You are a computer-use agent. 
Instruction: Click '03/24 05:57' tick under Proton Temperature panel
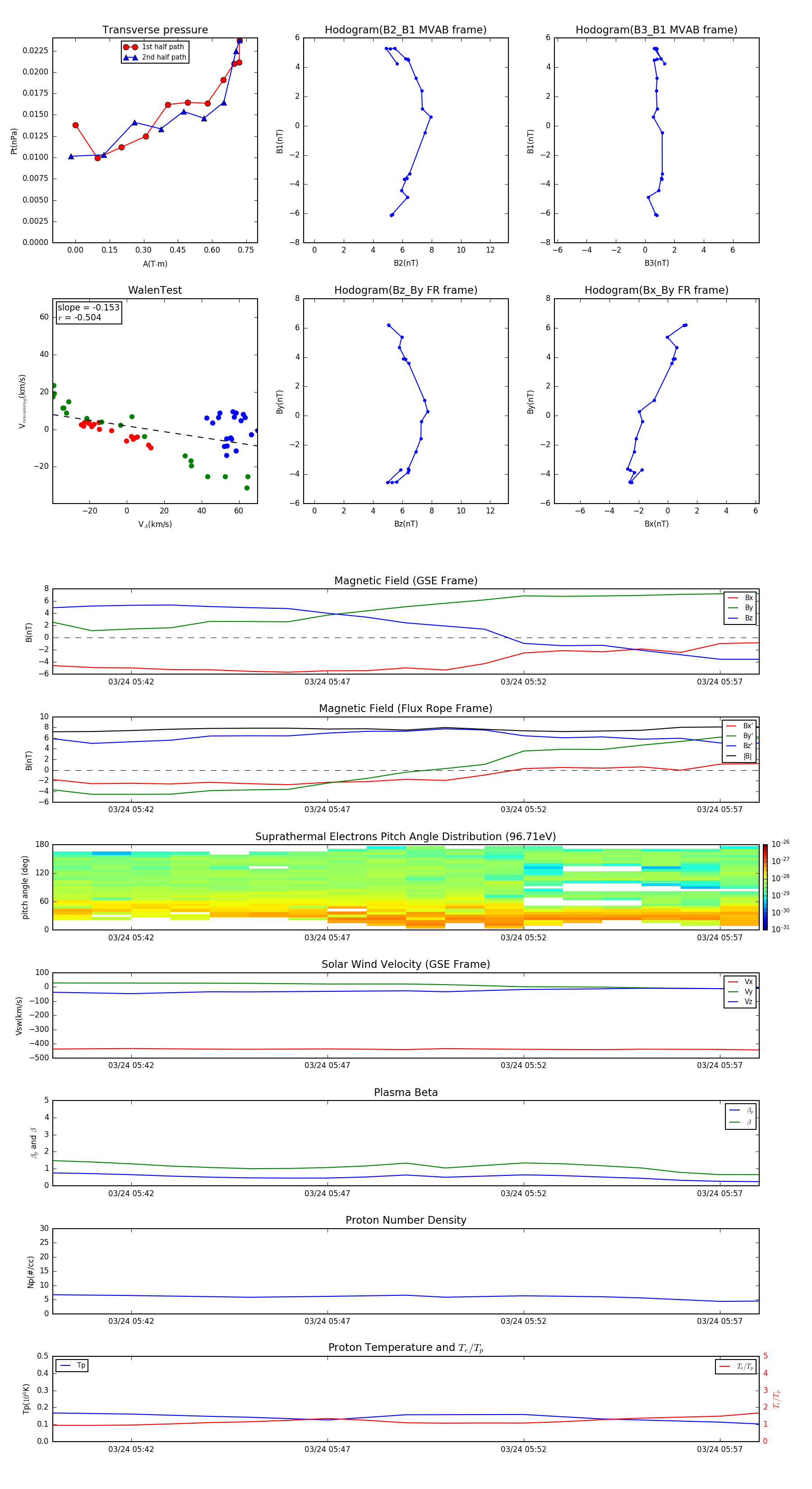click(x=720, y=1449)
